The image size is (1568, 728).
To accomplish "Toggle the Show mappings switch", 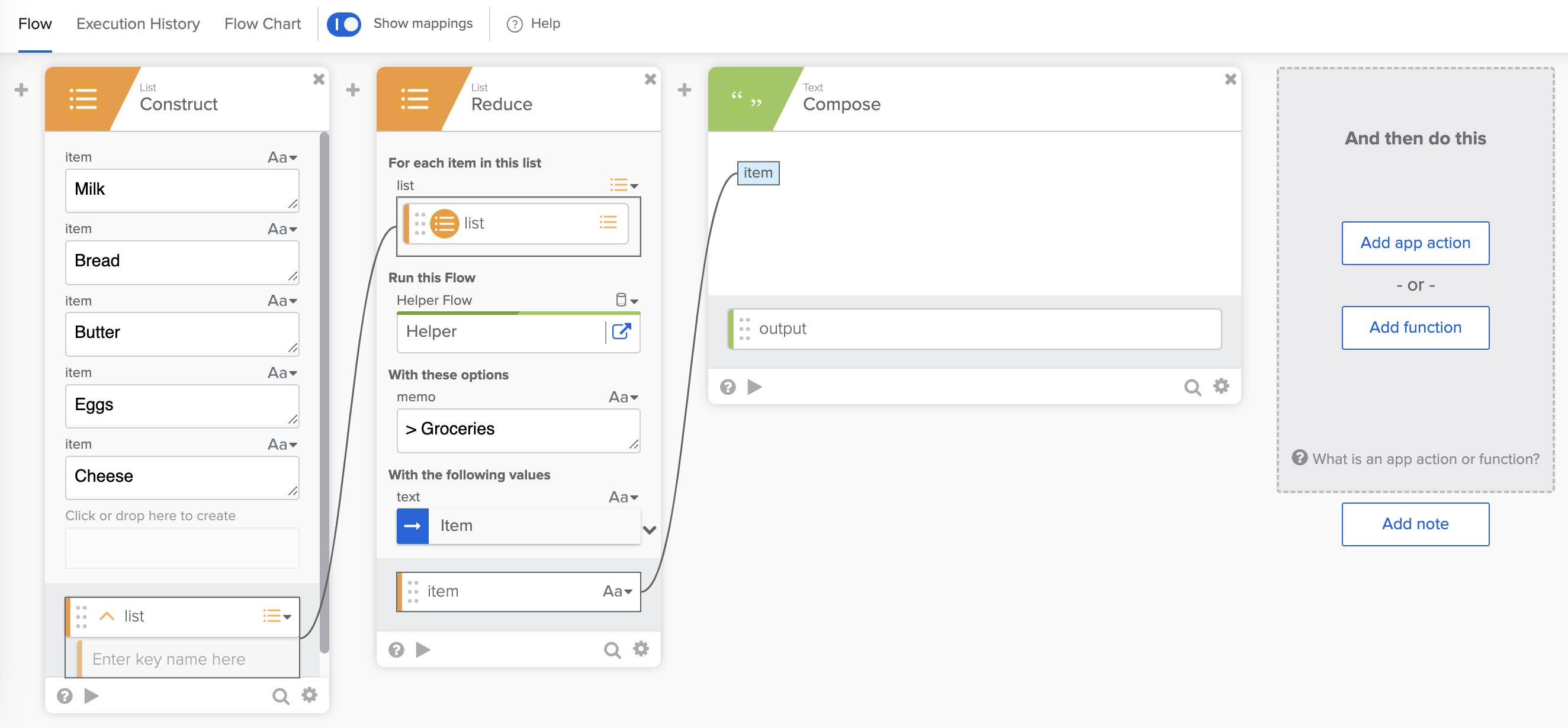I will coord(344,24).
